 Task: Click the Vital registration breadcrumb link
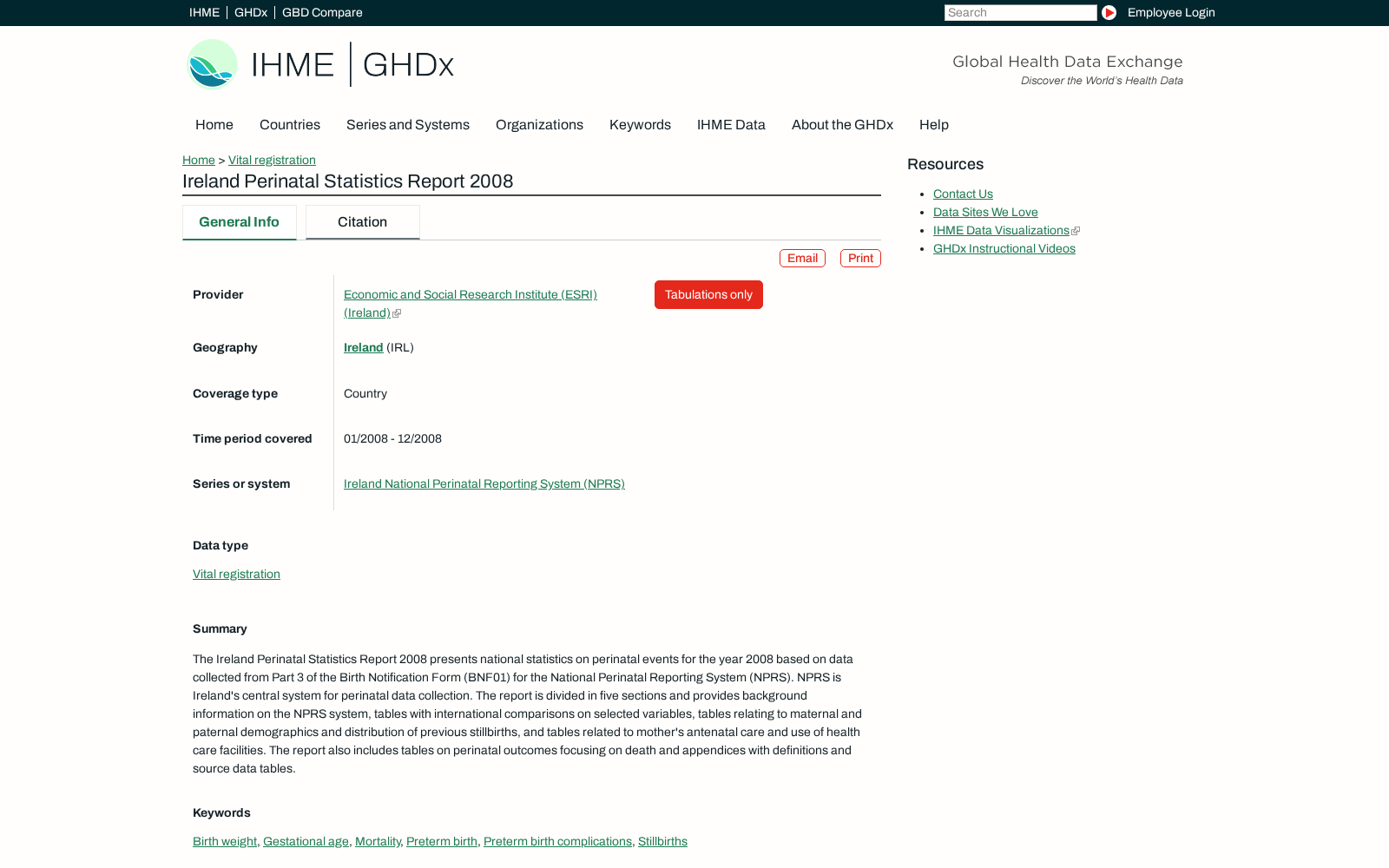pyautogui.click(x=272, y=160)
